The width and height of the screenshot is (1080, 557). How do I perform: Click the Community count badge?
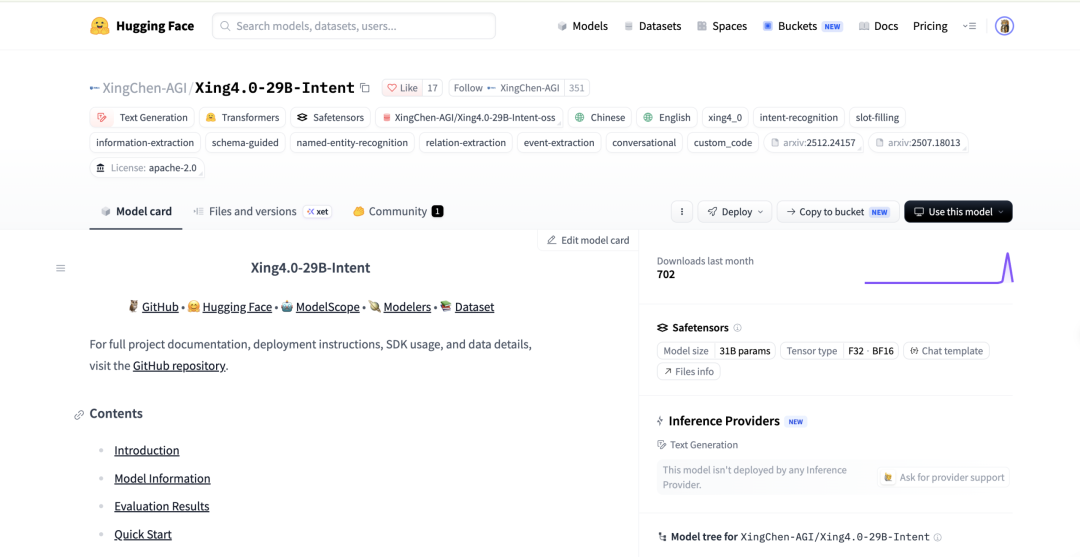click(437, 211)
